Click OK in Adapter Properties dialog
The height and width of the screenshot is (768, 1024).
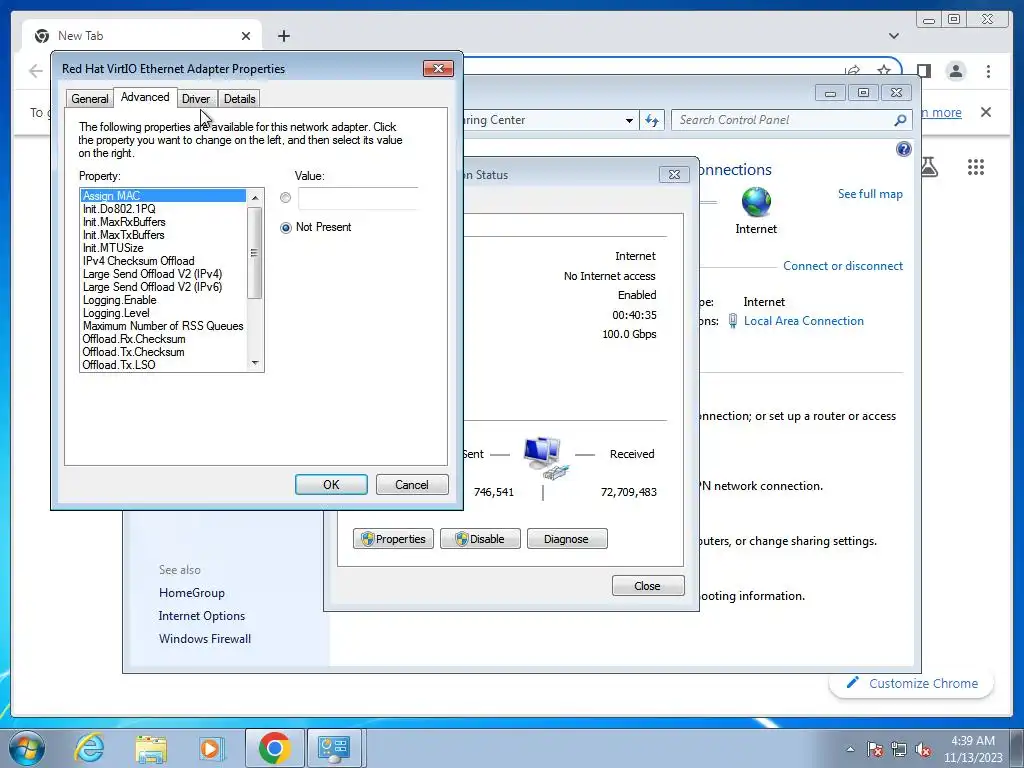331,485
